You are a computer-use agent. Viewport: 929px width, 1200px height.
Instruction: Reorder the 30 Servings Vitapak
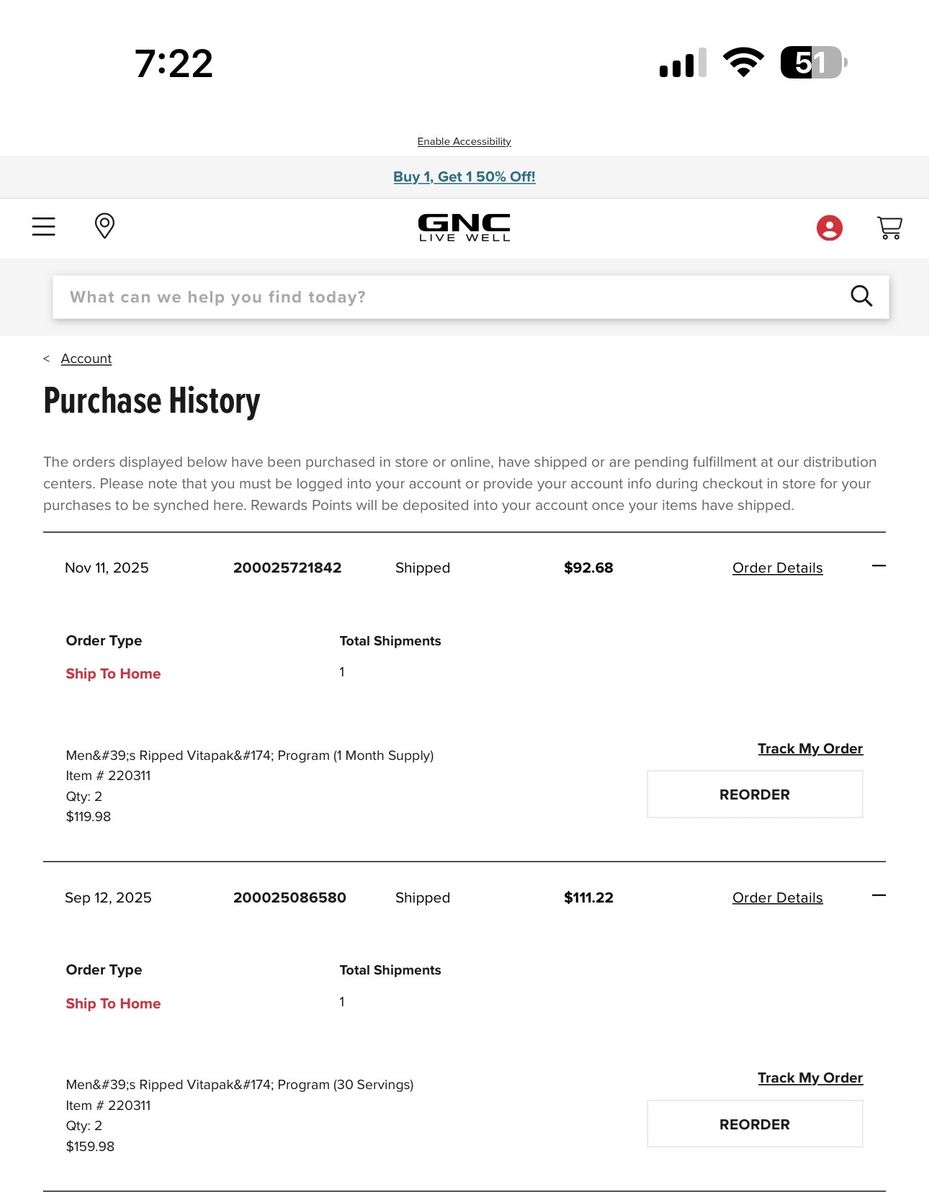[754, 1125]
